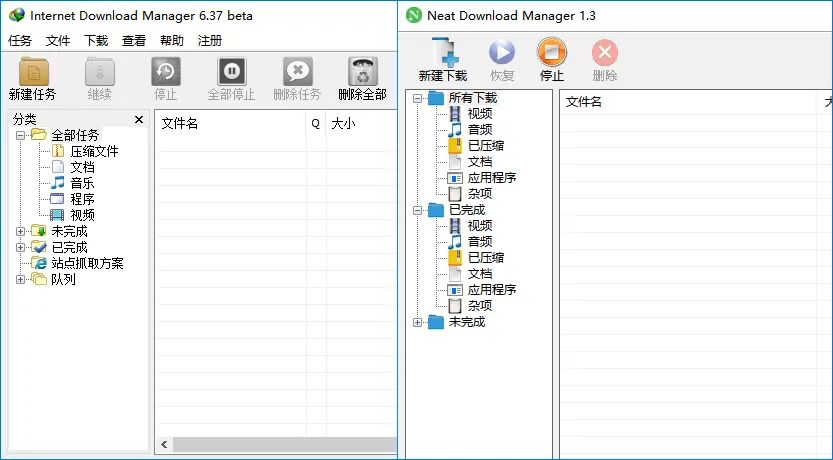The width and height of the screenshot is (833, 460).
Task: Click the 删除全部 recycle bin icon in IDM
Action: click(363, 71)
